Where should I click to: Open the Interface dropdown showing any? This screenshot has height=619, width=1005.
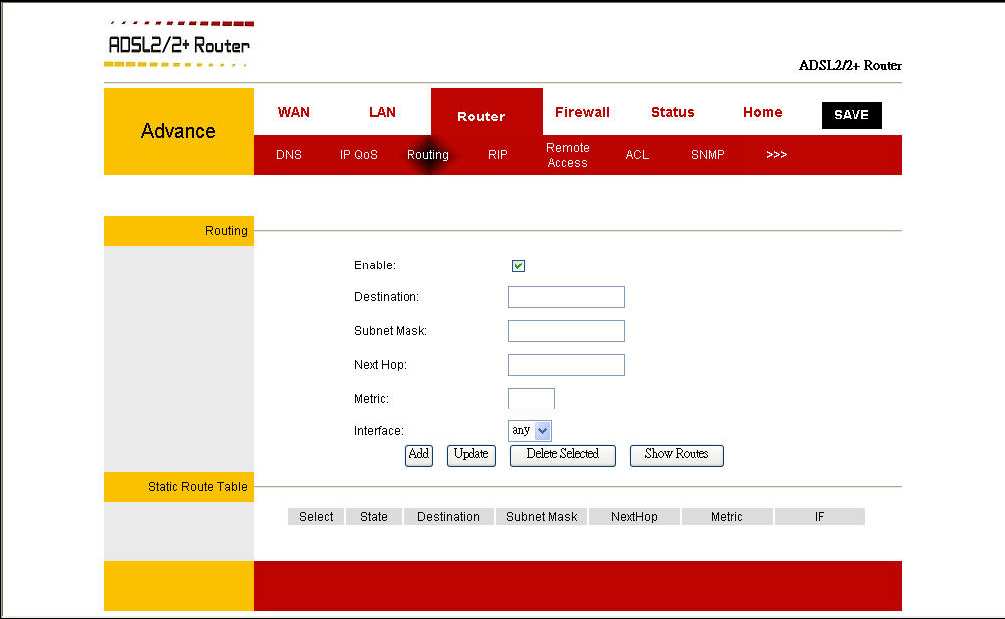coord(530,431)
